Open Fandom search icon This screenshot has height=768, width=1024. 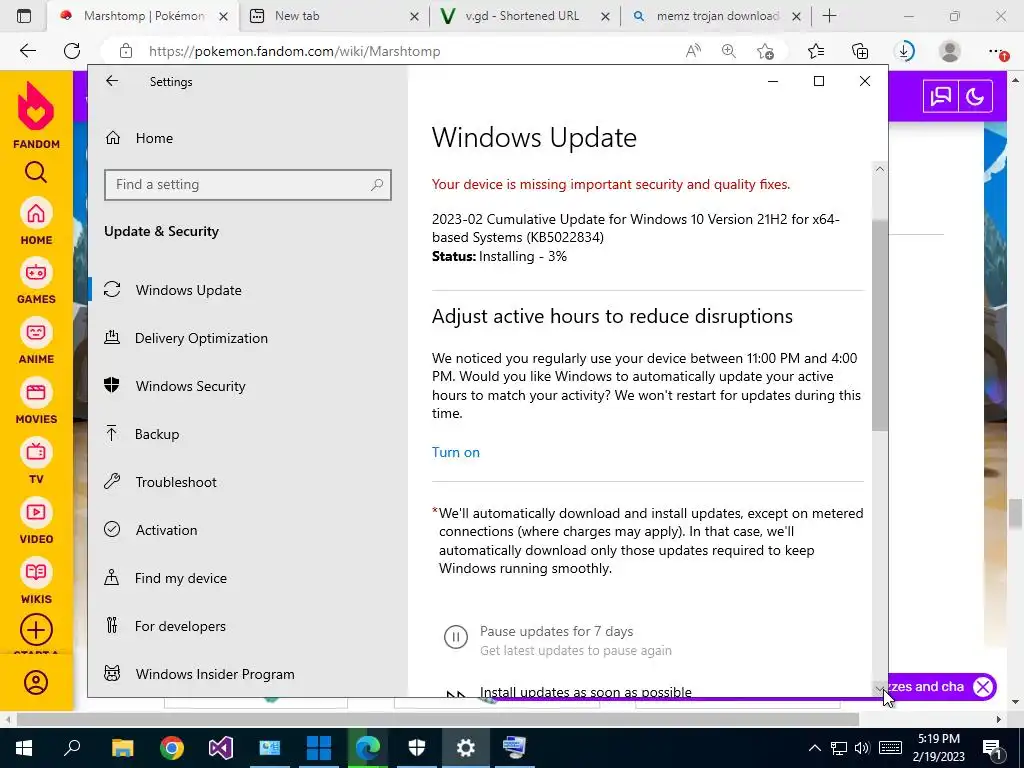(x=36, y=172)
